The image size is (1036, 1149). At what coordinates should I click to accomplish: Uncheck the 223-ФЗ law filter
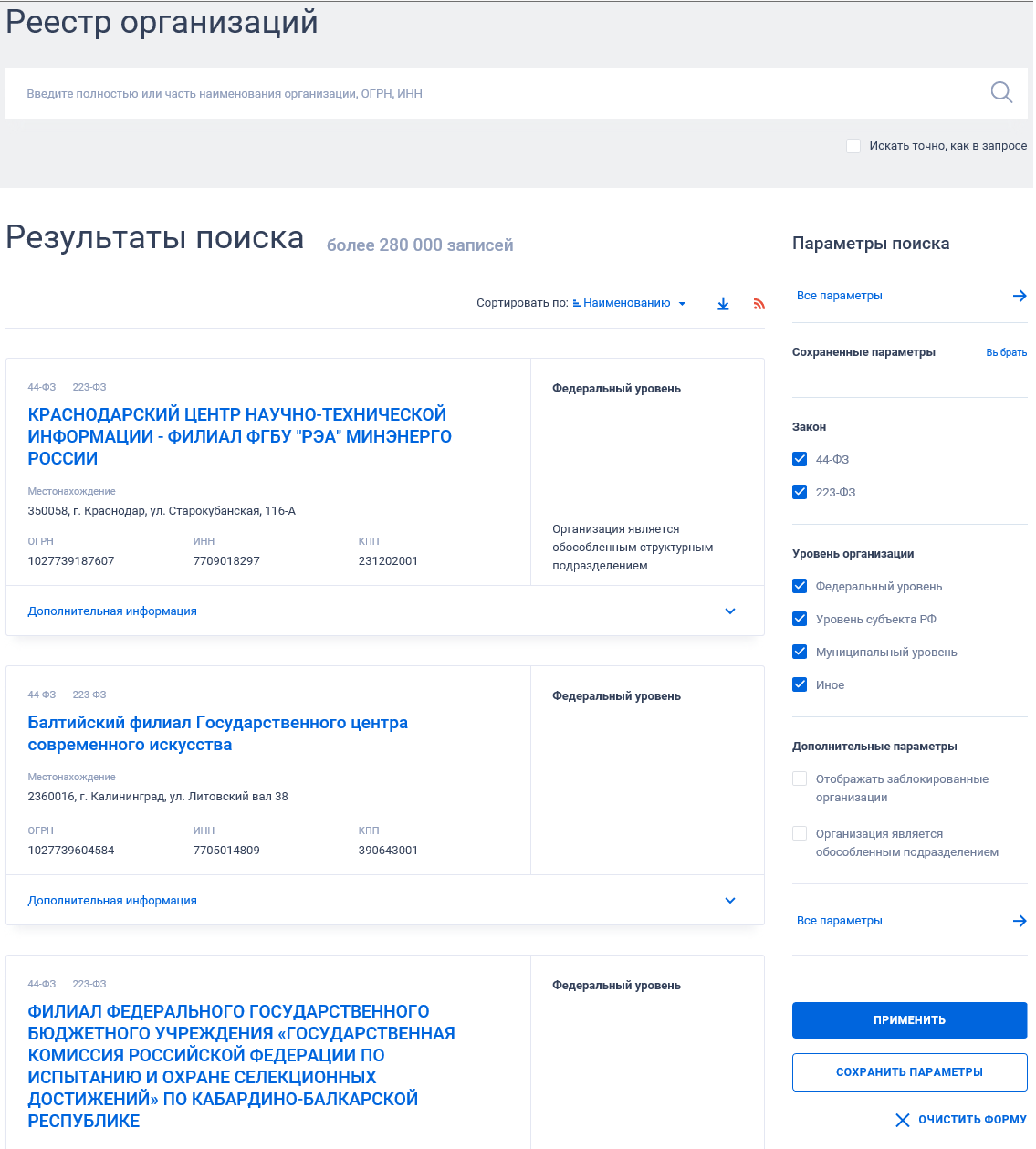click(800, 492)
